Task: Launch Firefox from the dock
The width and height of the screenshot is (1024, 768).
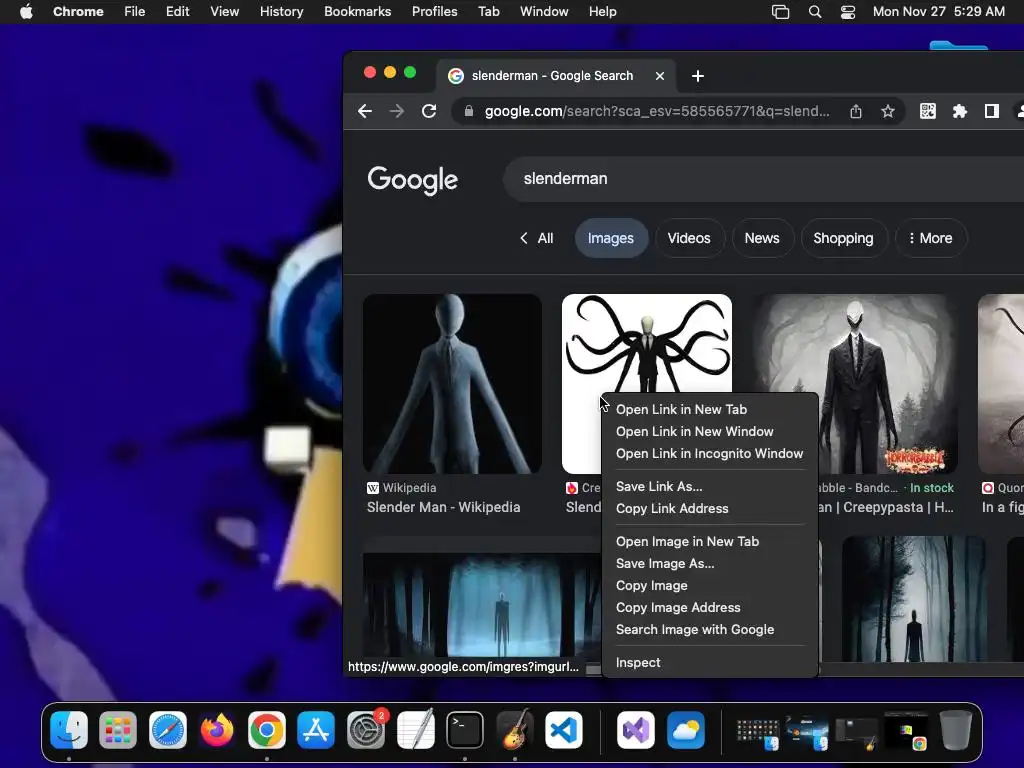Action: (x=217, y=729)
